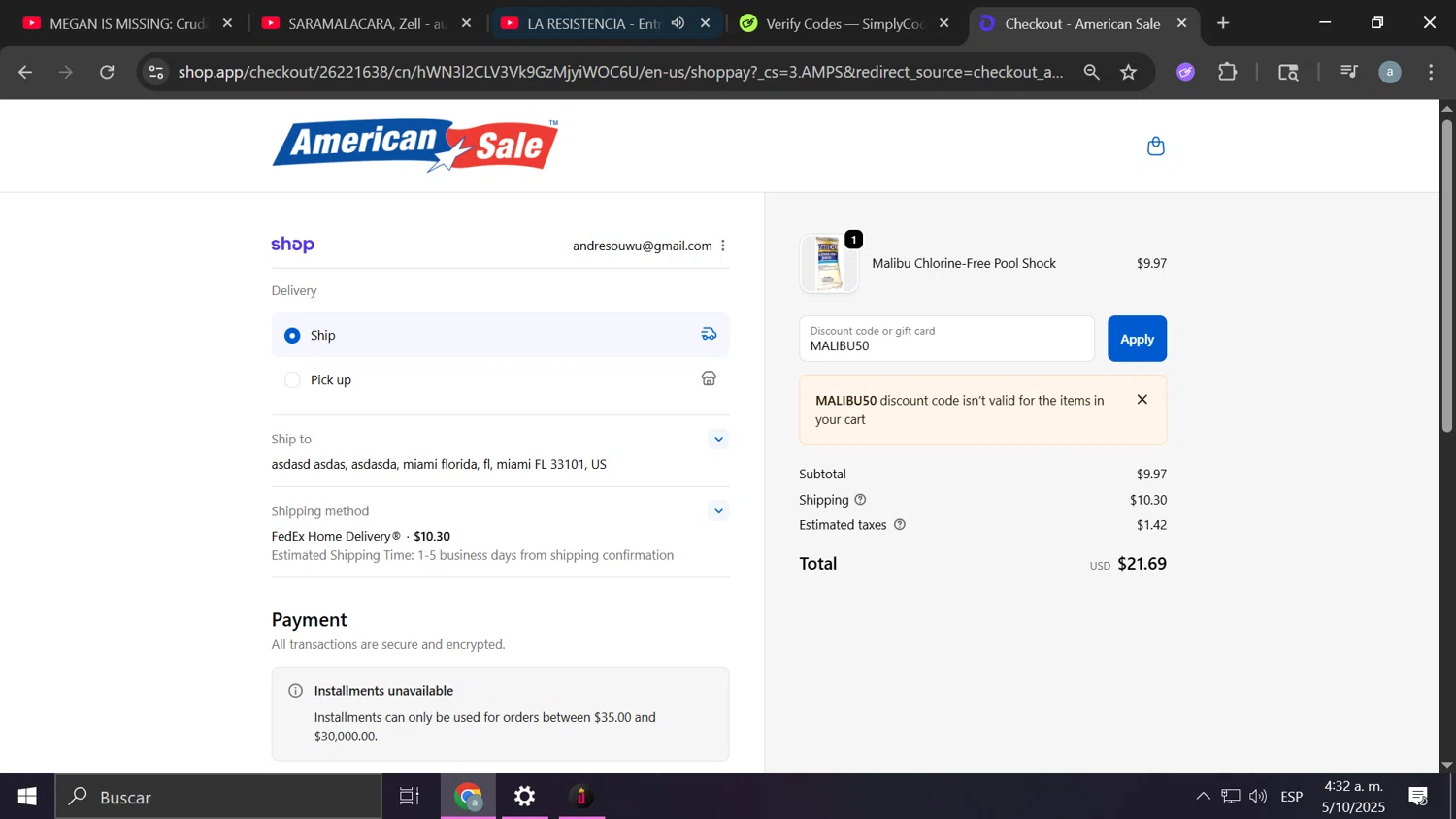Close the SARAMALACARA tab
The width and height of the screenshot is (1456, 819).
click(466, 23)
